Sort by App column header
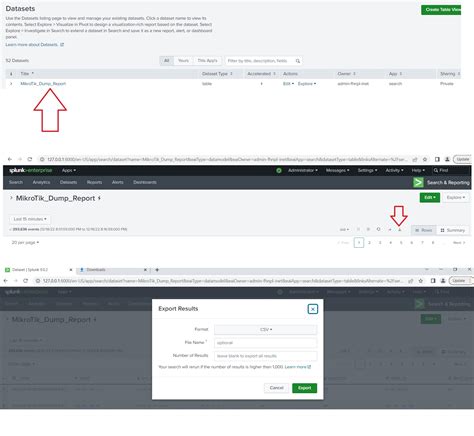The height and width of the screenshot is (436, 474). tap(395, 74)
